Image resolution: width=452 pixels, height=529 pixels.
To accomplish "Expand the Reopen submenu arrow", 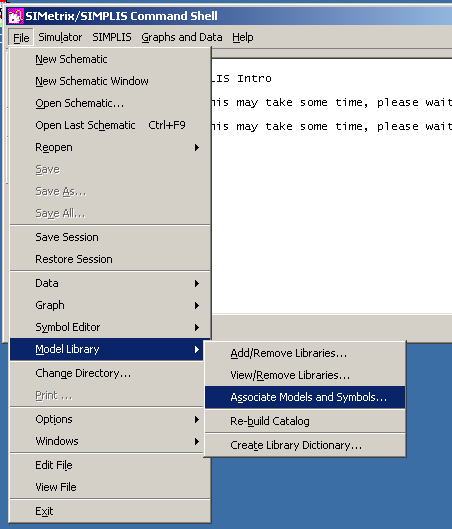I will (197, 147).
